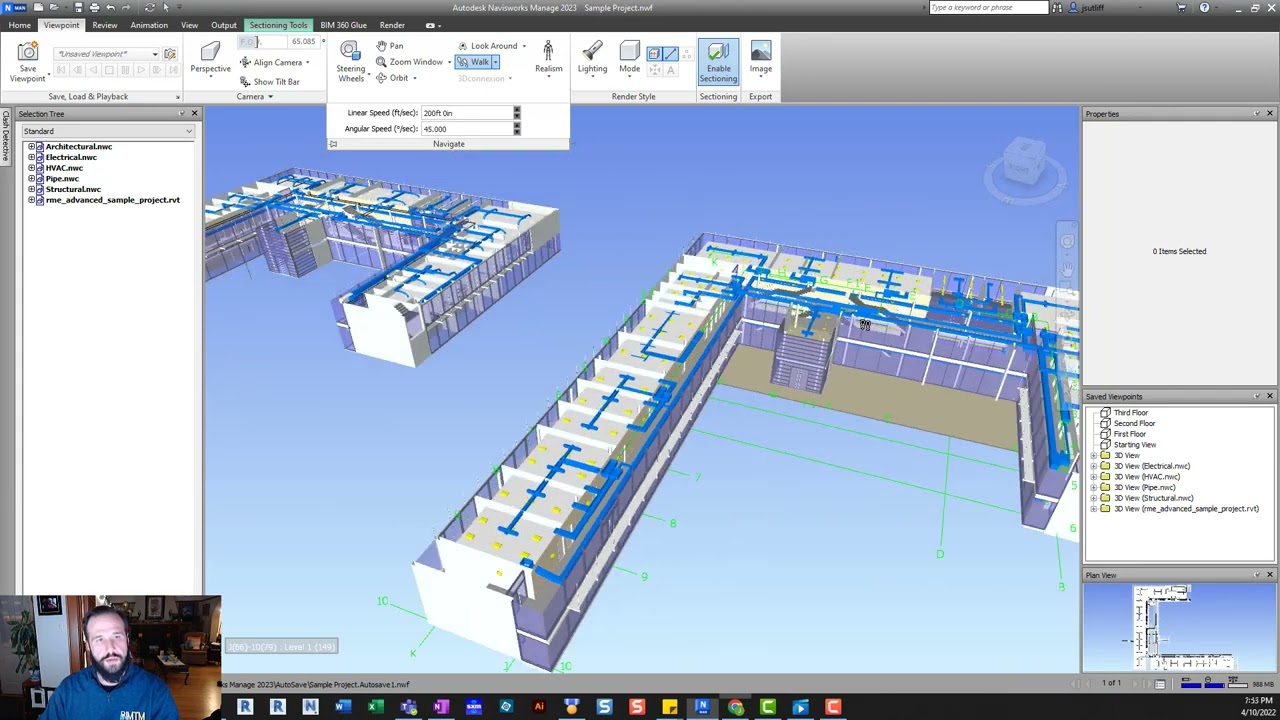Expand the Electrical.nwc tree node
Screen dimensions: 1280x720
tap(31, 157)
